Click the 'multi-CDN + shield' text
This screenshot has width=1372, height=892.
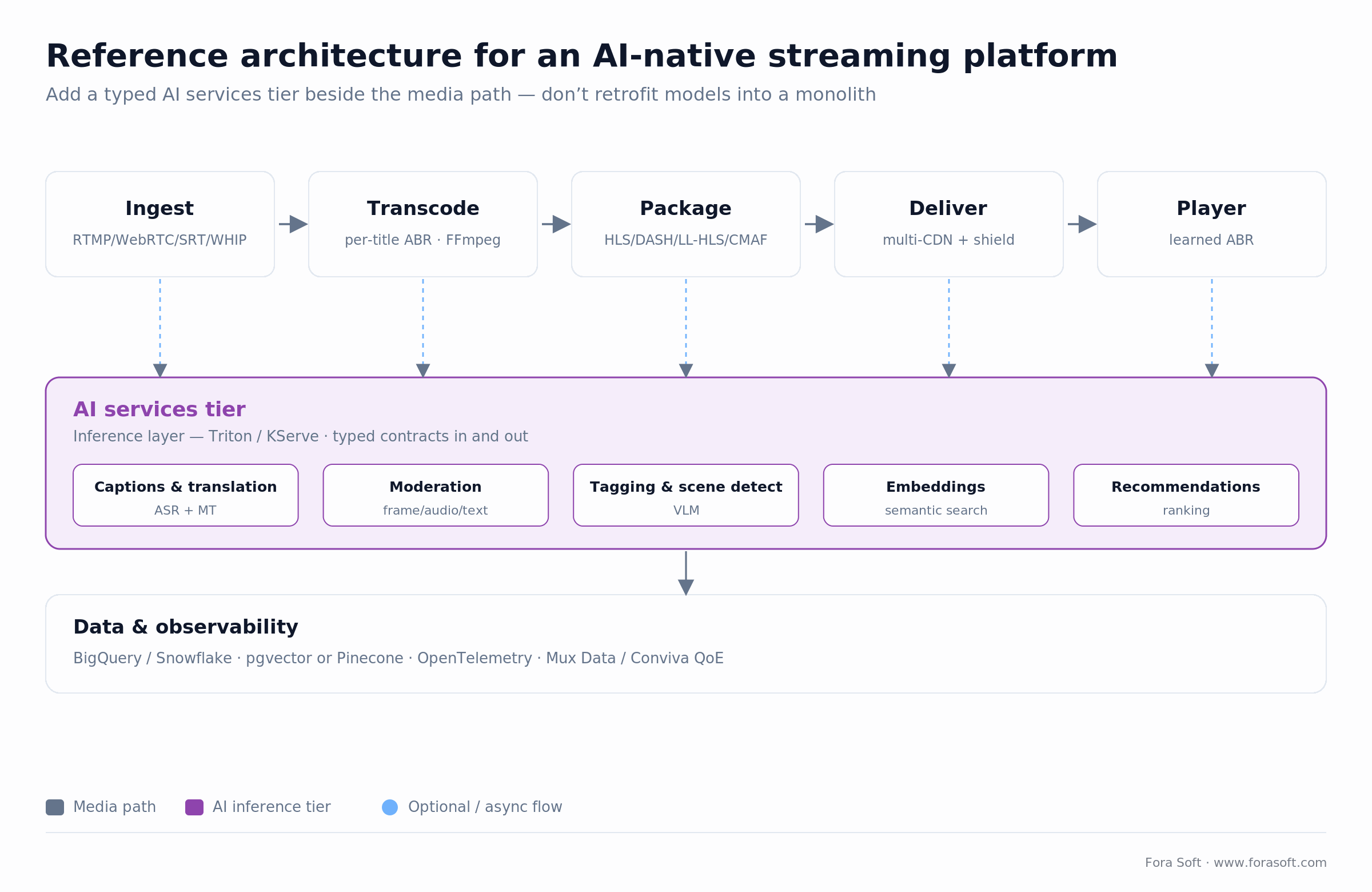coord(948,240)
